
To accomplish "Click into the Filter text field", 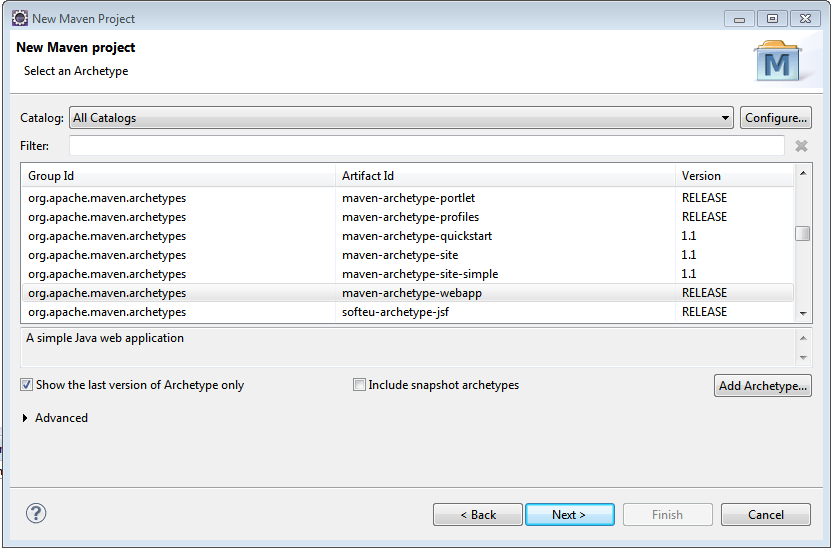I will (427, 146).
